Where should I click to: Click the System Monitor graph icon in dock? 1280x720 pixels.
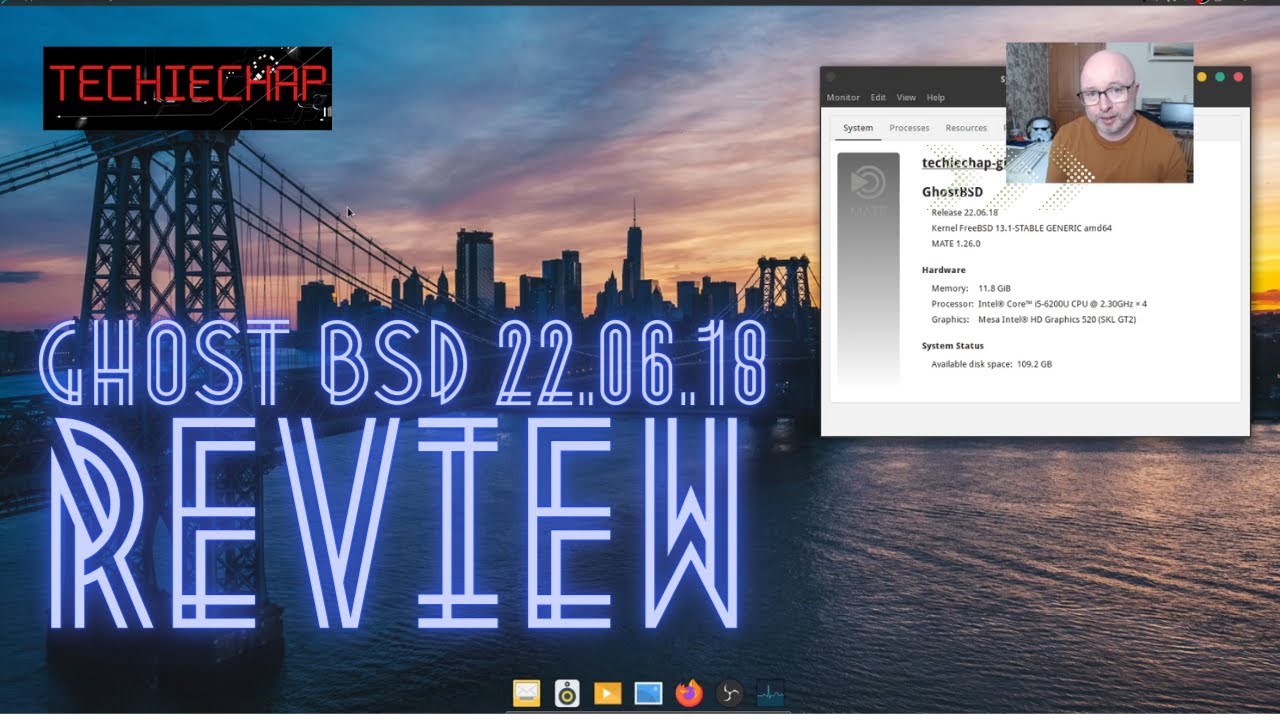pyautogui.click(x=770, y=693)
